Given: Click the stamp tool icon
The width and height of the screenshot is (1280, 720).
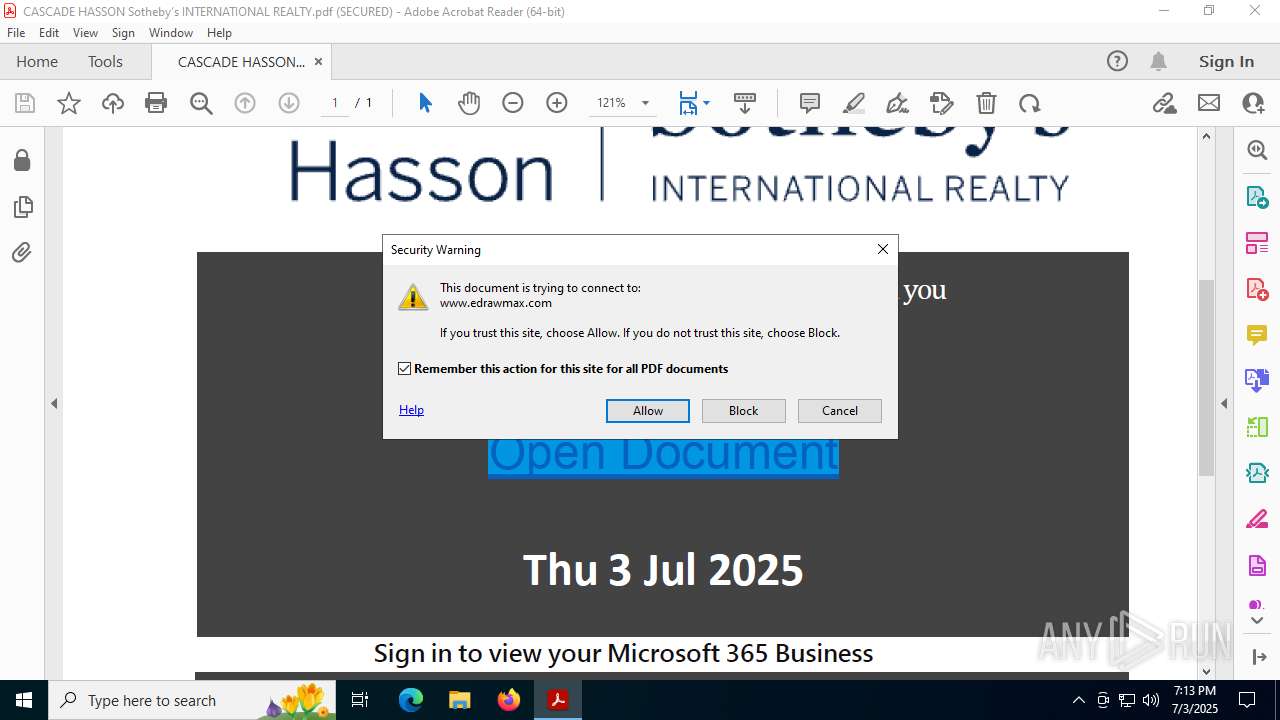Looking at the screenshot, I should [x=942, y=103].
